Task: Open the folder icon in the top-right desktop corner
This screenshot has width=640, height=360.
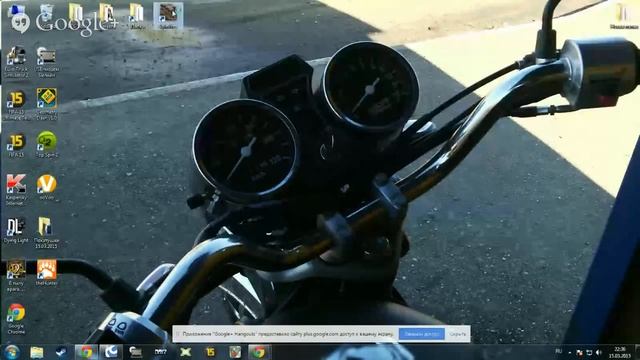Action: tap(624, 16)
